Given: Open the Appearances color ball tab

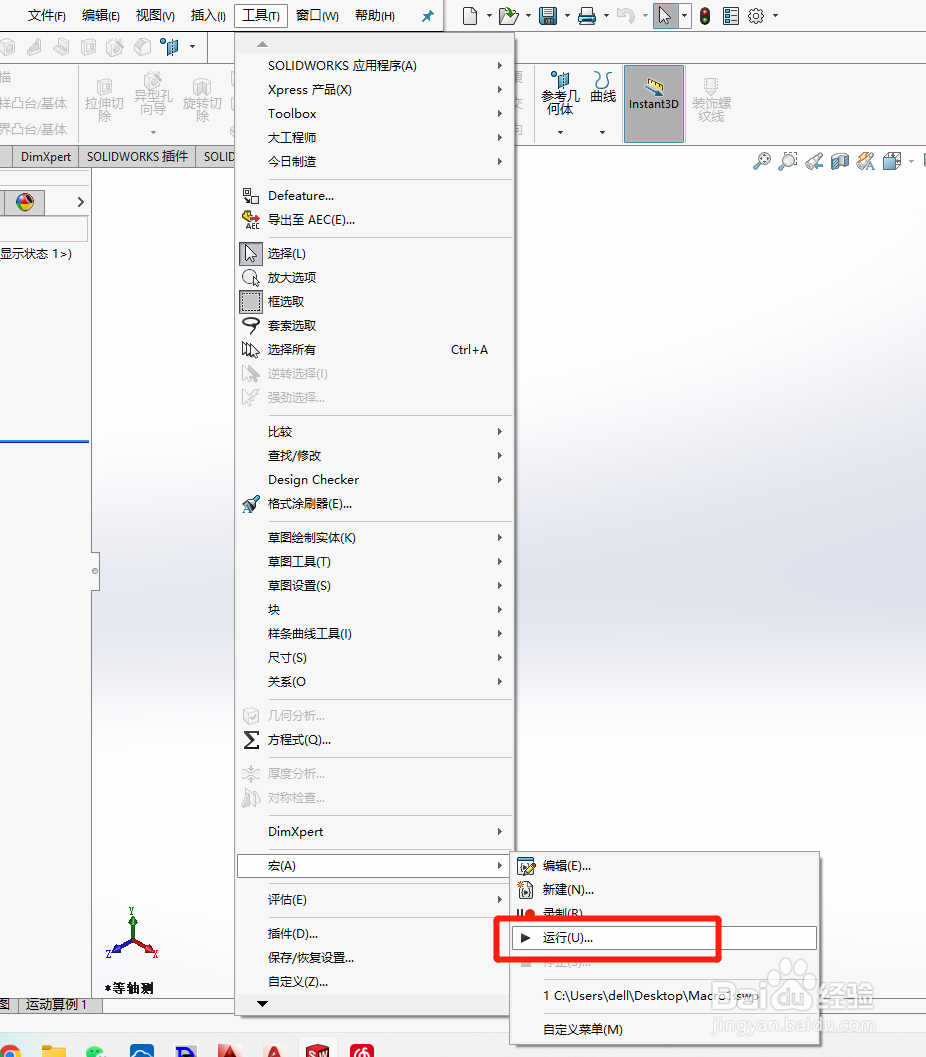Looking at the screenshot, I should tap(25, 202).
